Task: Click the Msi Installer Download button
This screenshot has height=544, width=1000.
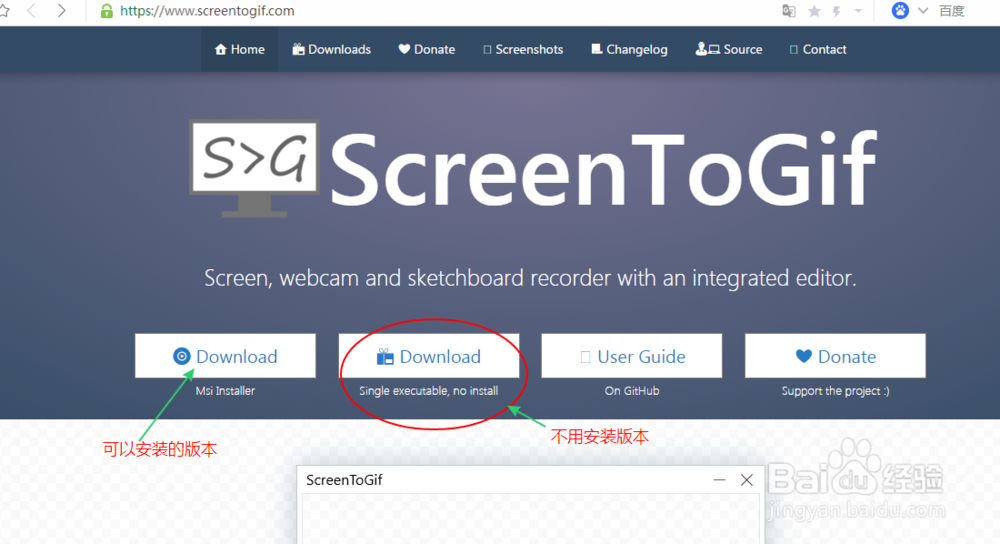Action: tap(225, 356)
